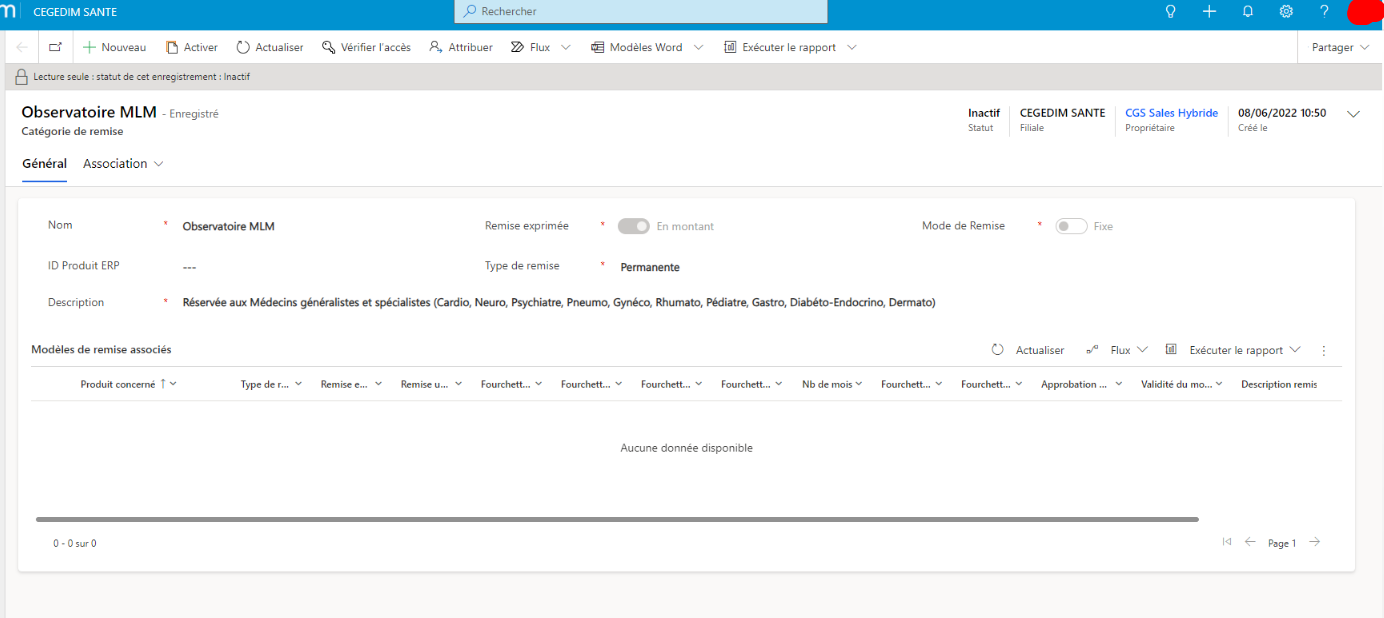Go to next page arrow
This screenshot has height=618, width=1384.
pos(1315,542)
